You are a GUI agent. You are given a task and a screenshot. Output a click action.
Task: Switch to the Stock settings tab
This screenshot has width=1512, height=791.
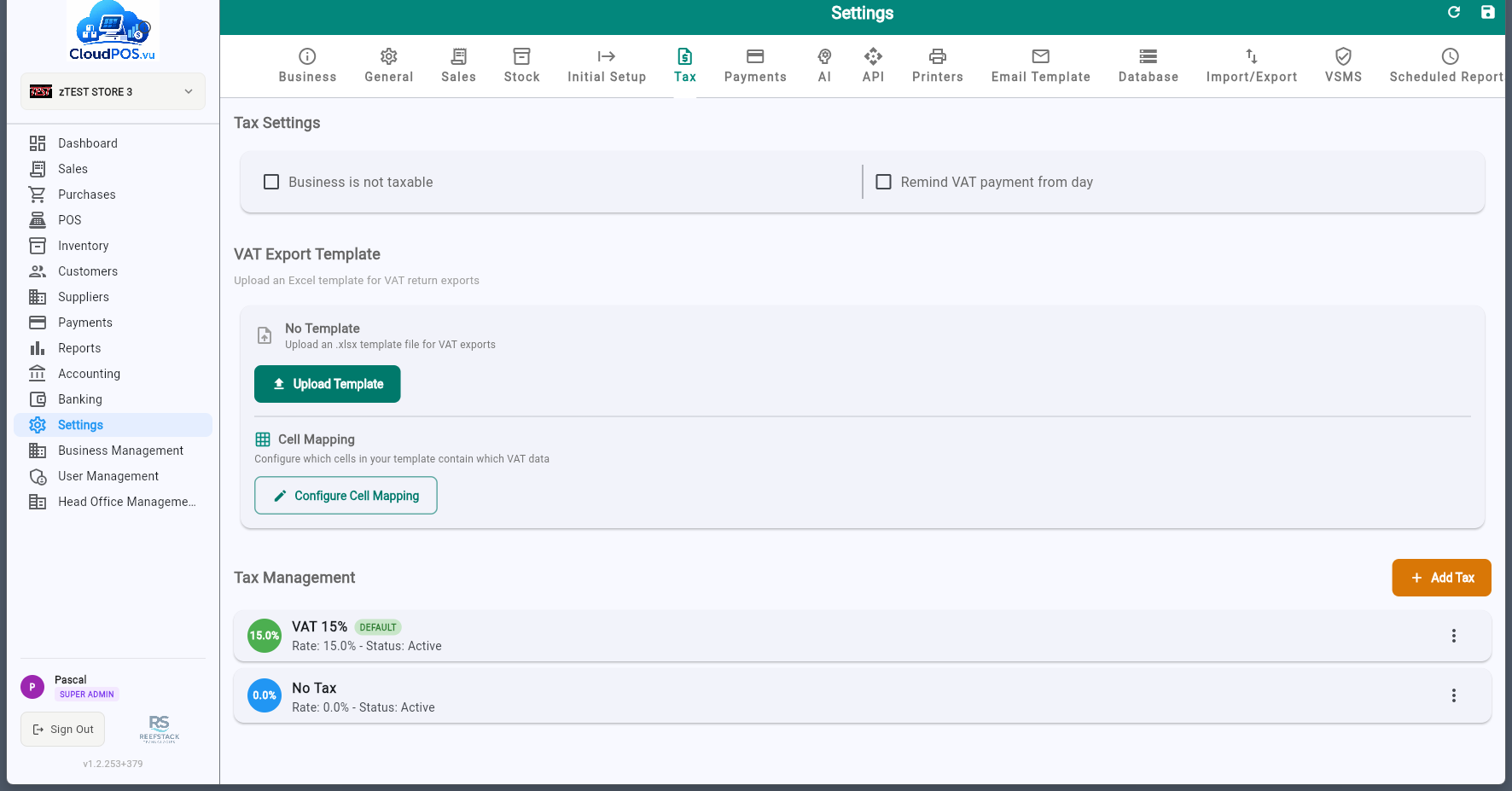522,66
